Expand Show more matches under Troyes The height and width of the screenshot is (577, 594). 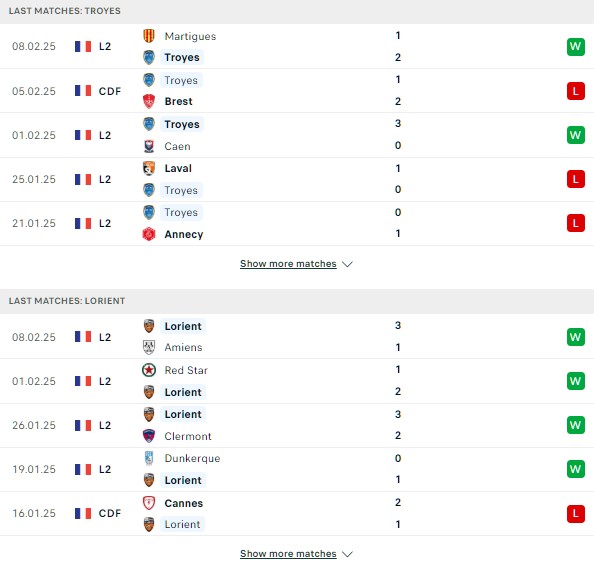[288, 264]
